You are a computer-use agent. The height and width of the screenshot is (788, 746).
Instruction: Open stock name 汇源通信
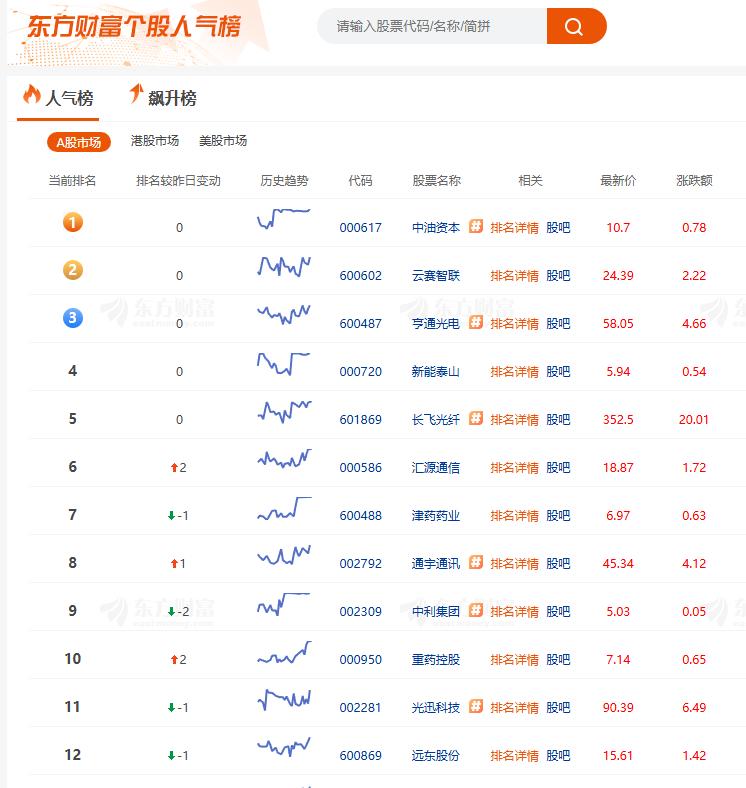pyautogui.click(x=436, y=467)
